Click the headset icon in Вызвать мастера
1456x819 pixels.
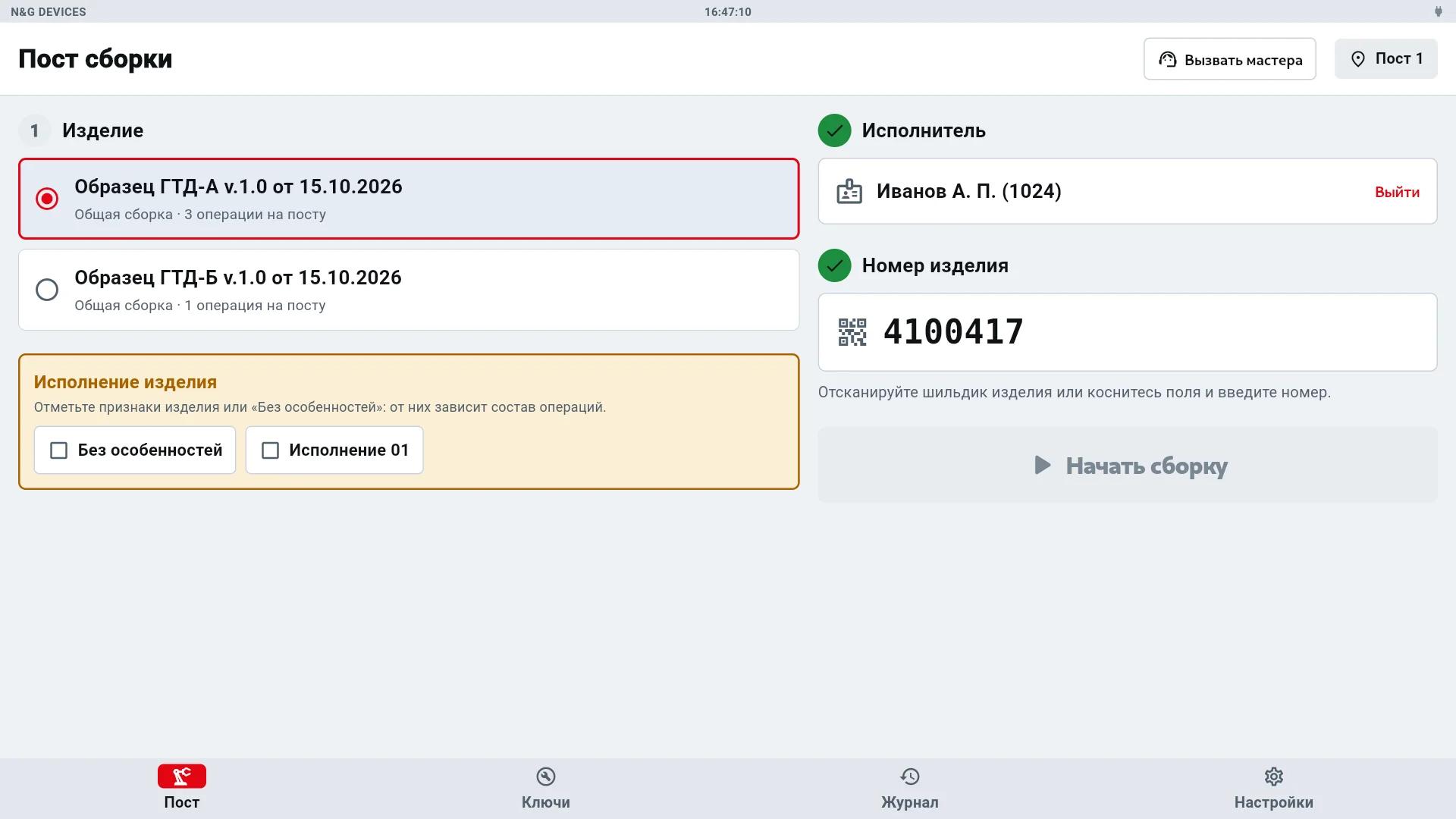(1168, 59)
